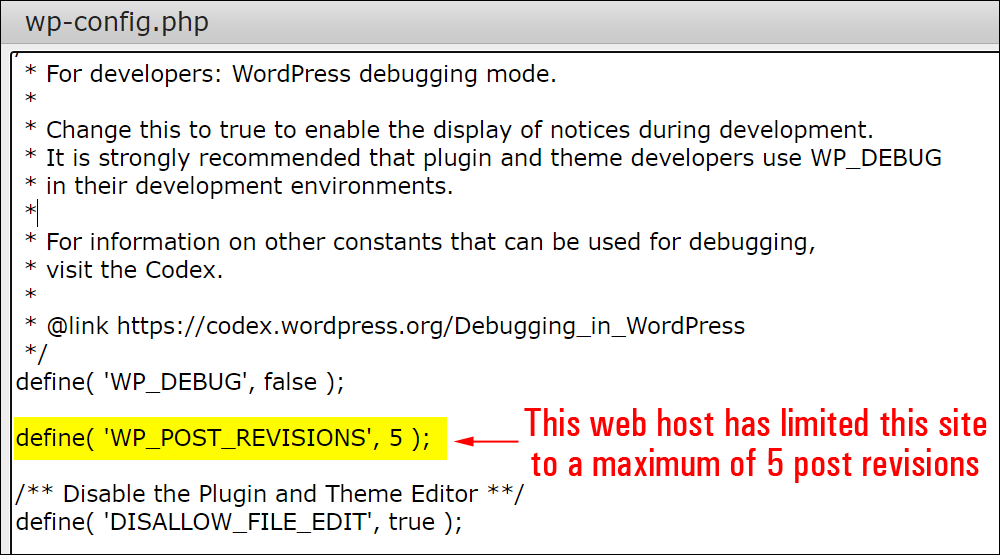Click inside the code editor text area
The height and width of the screenshot is (555, 1000).
tap(504, 303)
